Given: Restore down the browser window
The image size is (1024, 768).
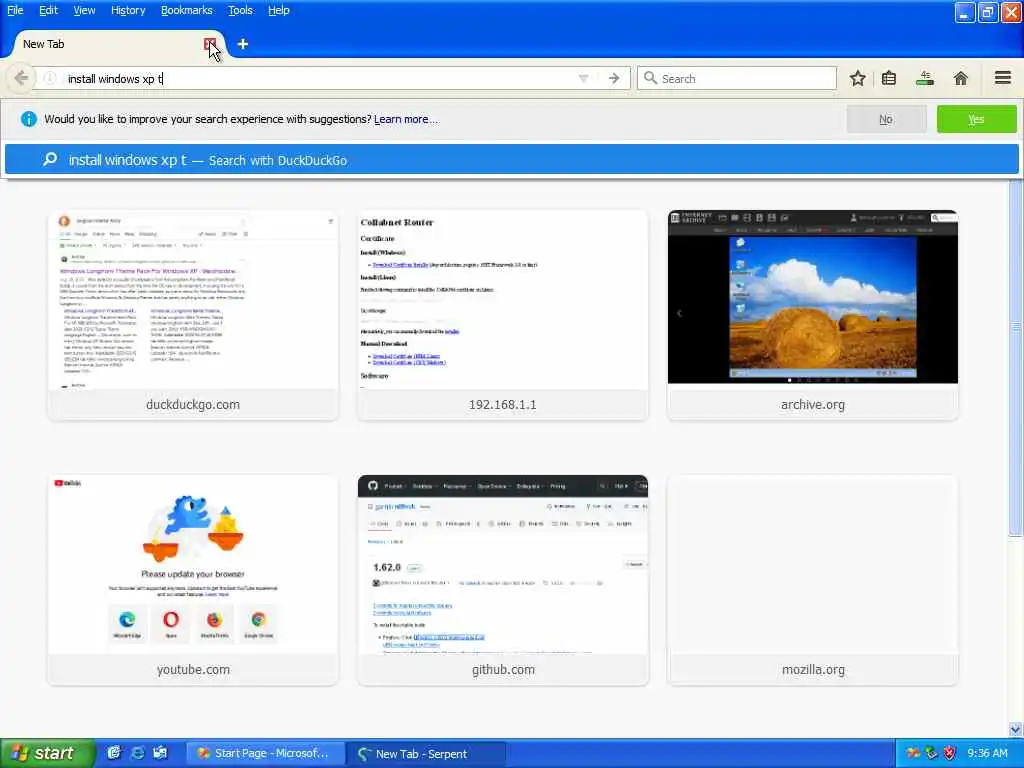Looking at the screenshot, I should [x=987, y=12].
